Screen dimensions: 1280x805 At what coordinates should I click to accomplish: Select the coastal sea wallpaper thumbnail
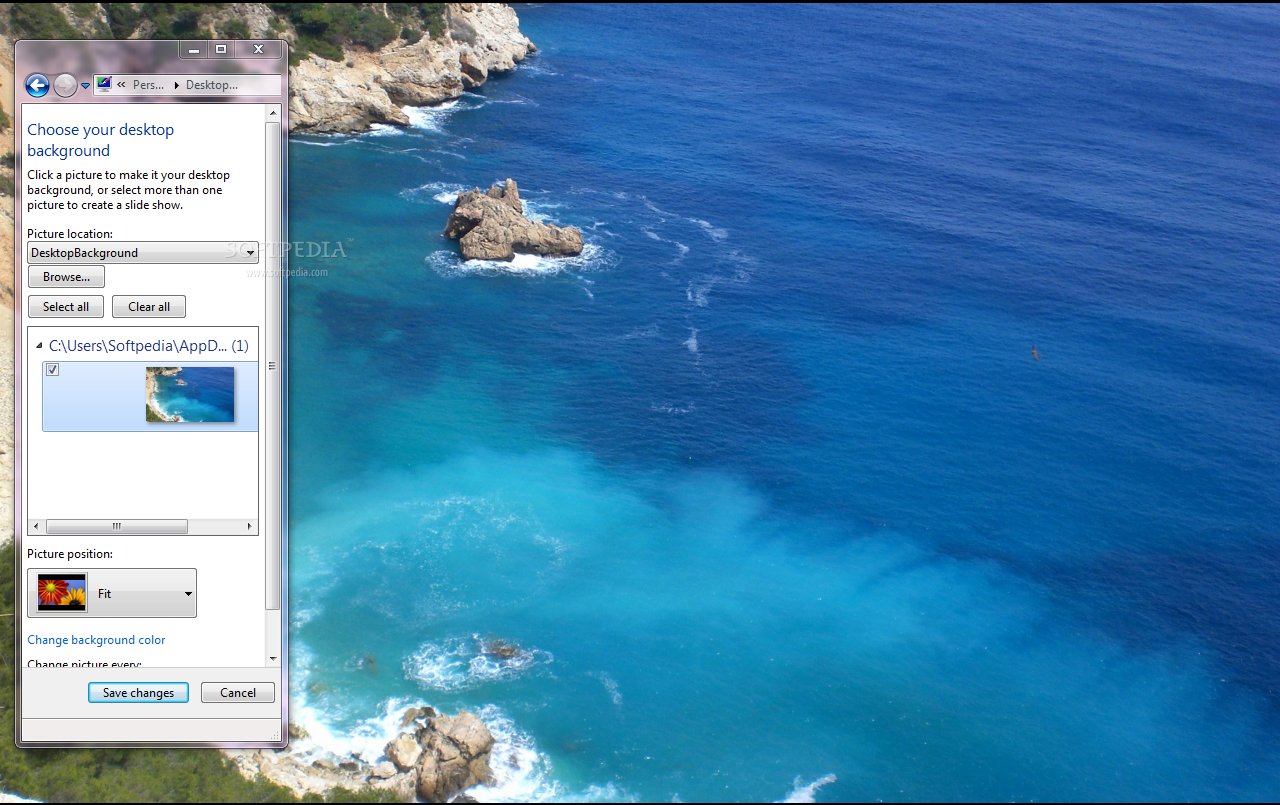(190, 394)
